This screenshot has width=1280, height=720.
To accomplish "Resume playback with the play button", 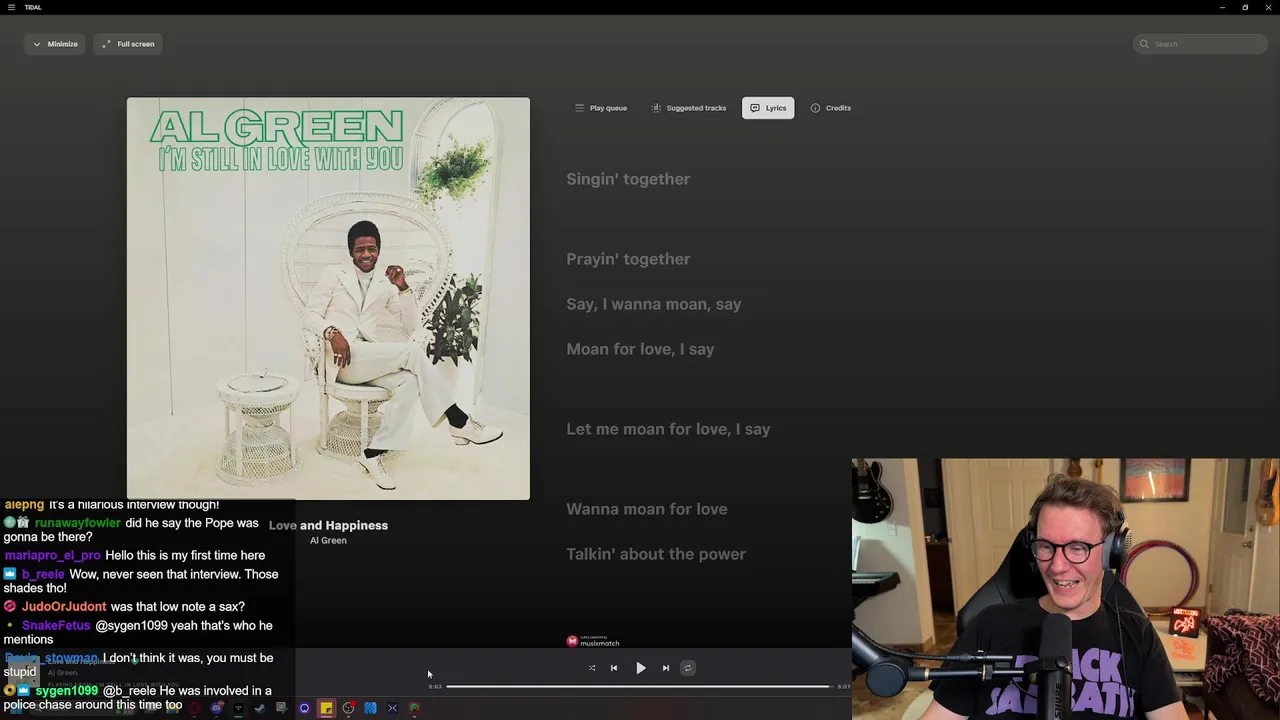I will pyautogui.click(x=641, y=668).
